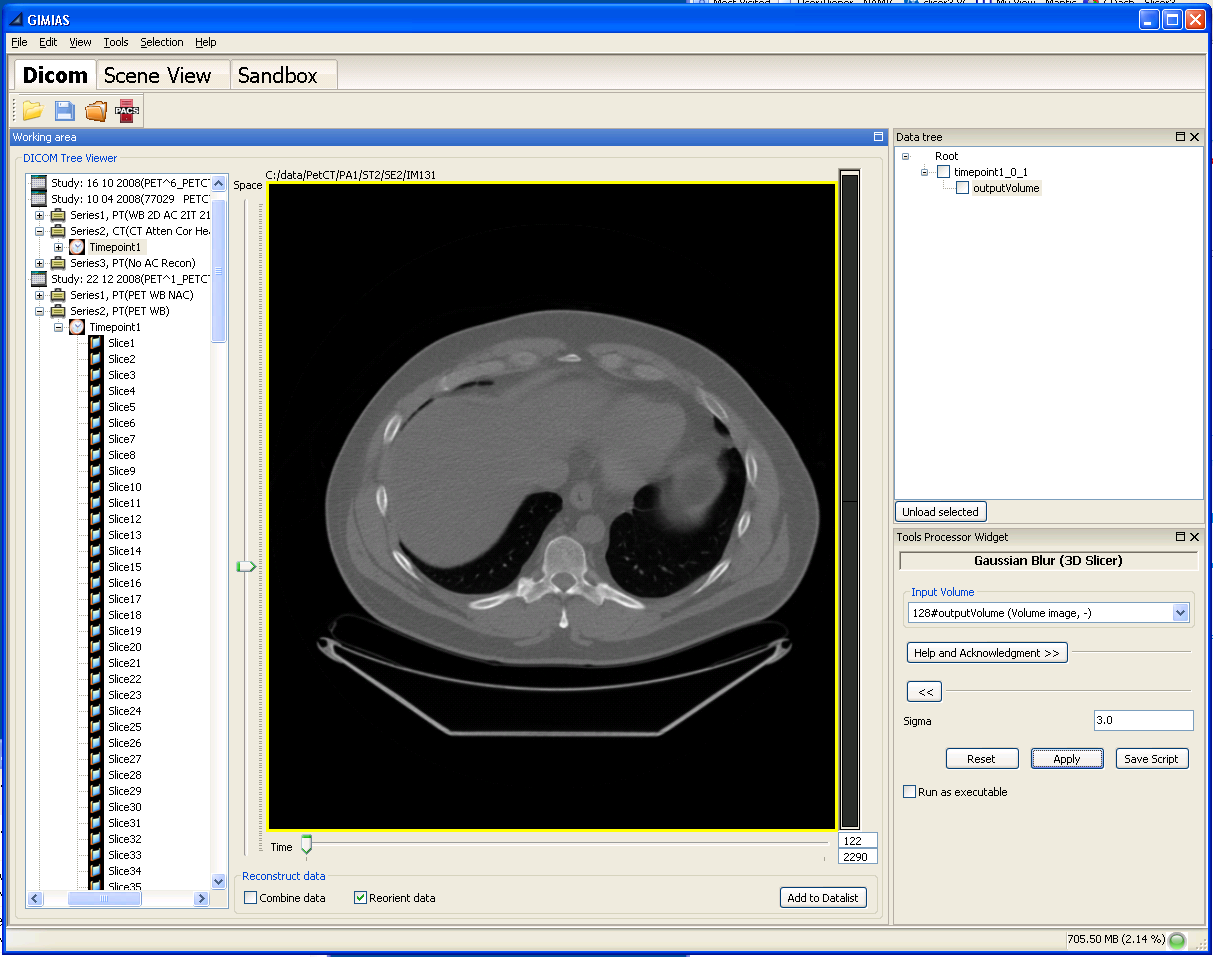Open the Tools menu
Screen dimensions: 1213x957
[x=116, y=42]
